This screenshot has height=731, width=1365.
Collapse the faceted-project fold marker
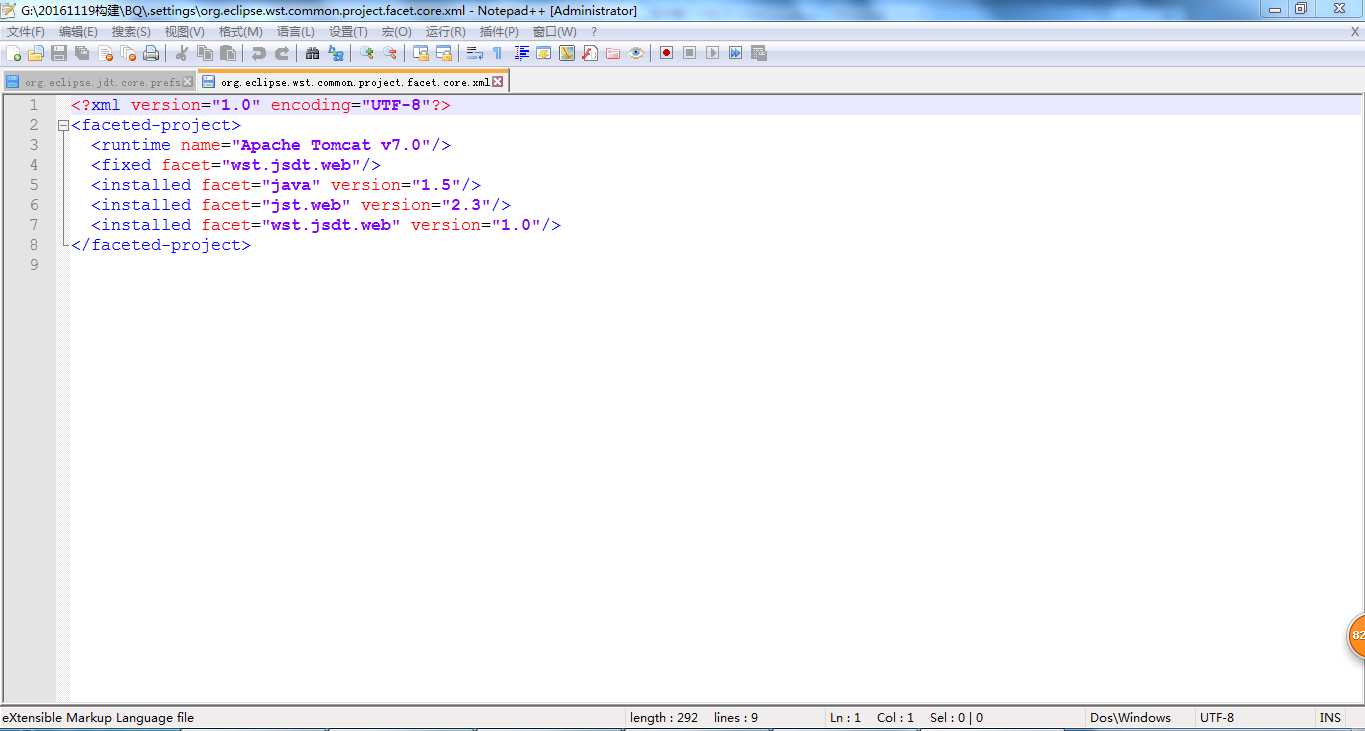point(63,126)
